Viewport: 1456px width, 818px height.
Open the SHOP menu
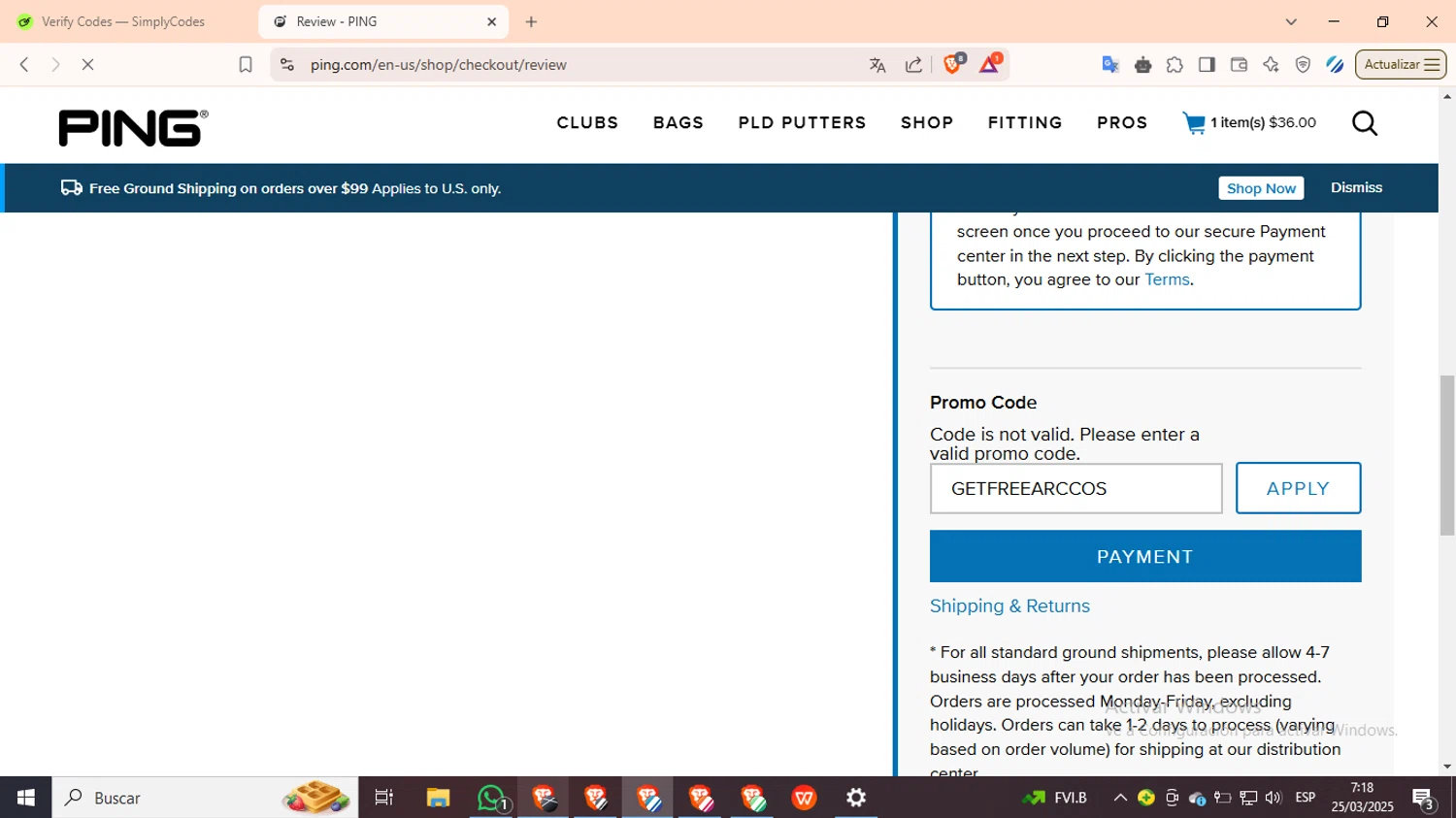[x=927, y=123]
